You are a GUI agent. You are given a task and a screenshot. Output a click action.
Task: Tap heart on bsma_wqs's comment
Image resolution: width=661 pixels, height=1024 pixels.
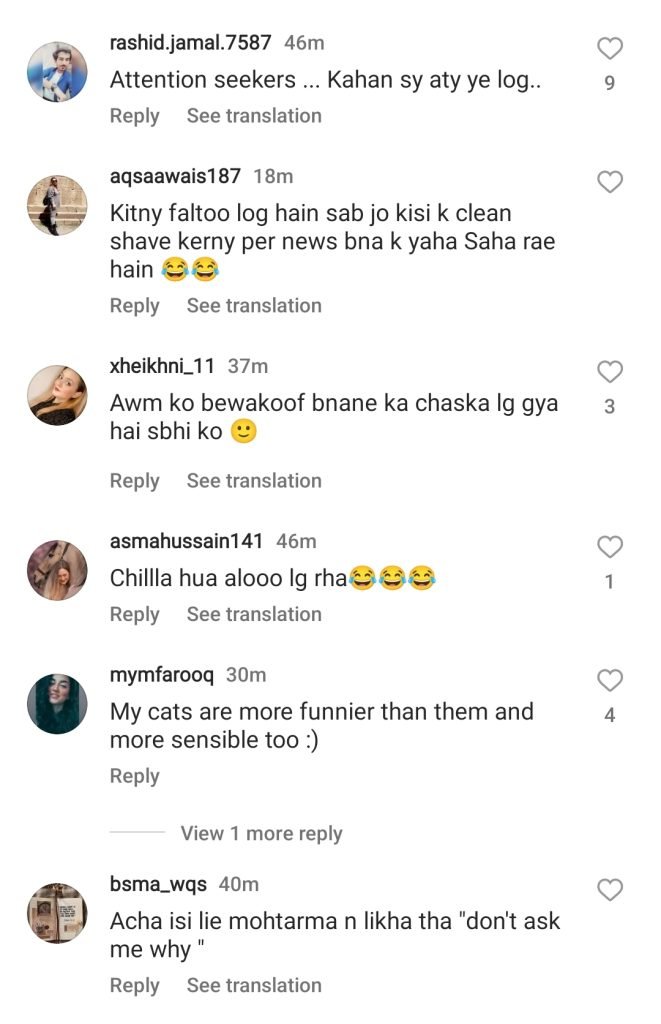tap(609, 890)
